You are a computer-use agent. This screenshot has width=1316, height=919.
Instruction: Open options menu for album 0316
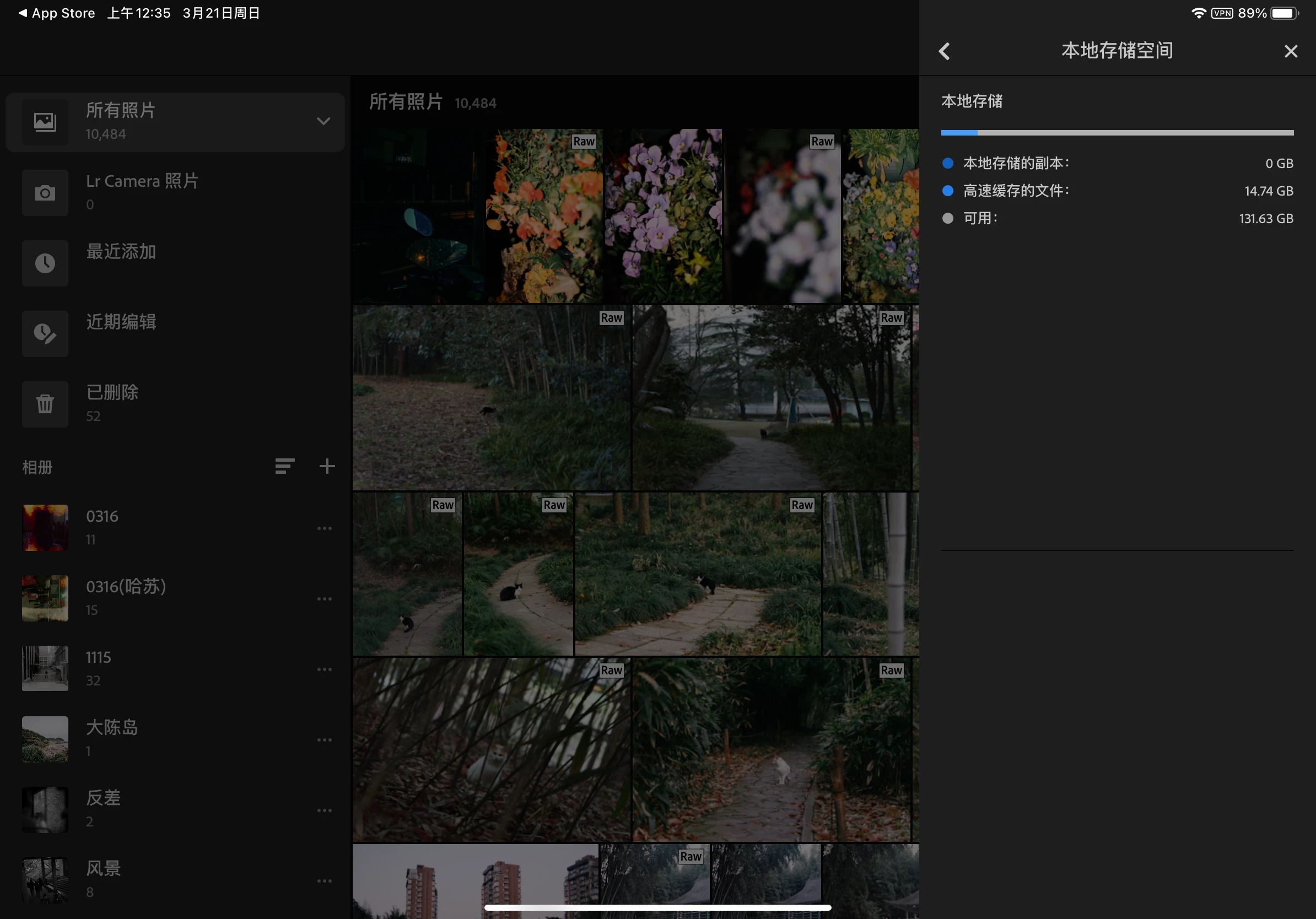(325, 528)
